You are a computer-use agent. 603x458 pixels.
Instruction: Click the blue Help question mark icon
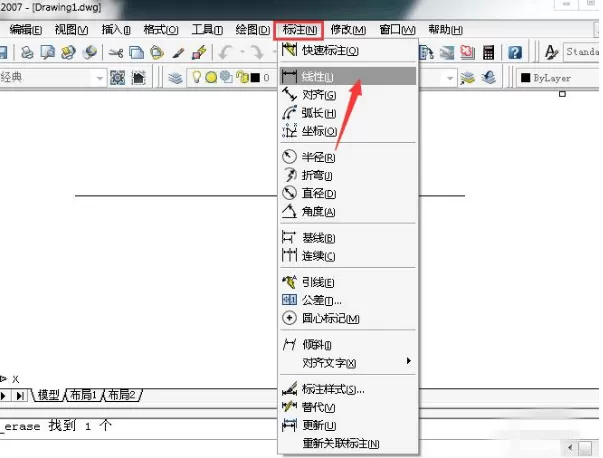(x=515, y=52)
